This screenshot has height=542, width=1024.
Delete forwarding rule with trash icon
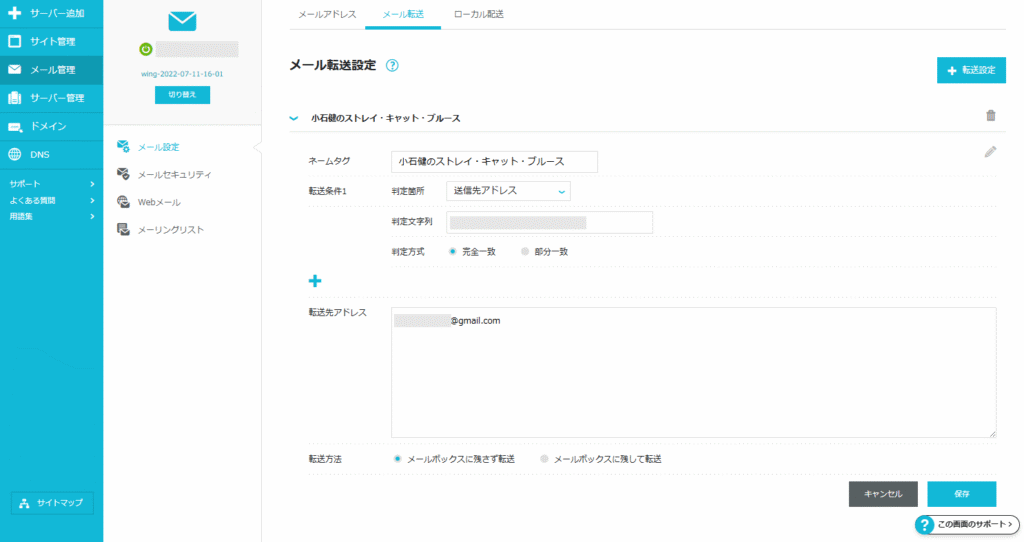[x=991, y=116]
